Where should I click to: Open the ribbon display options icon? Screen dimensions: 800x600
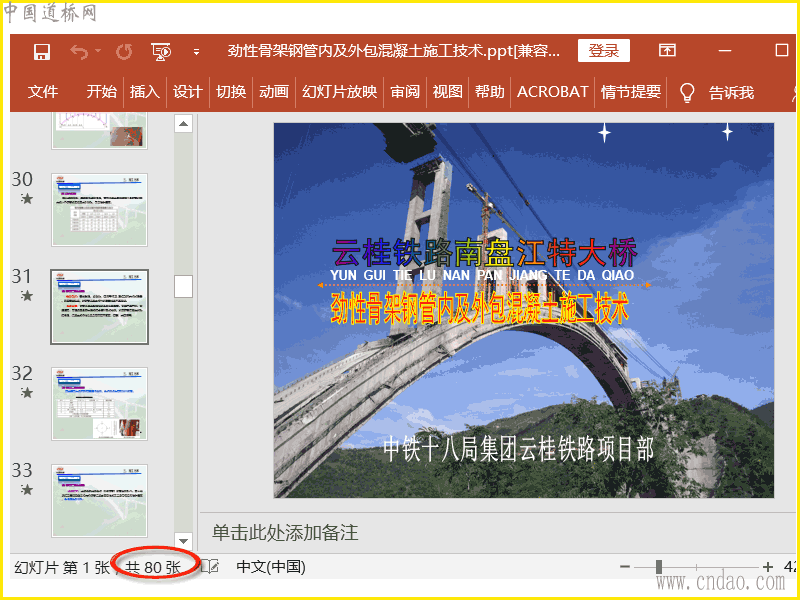[x=667, y=50]
